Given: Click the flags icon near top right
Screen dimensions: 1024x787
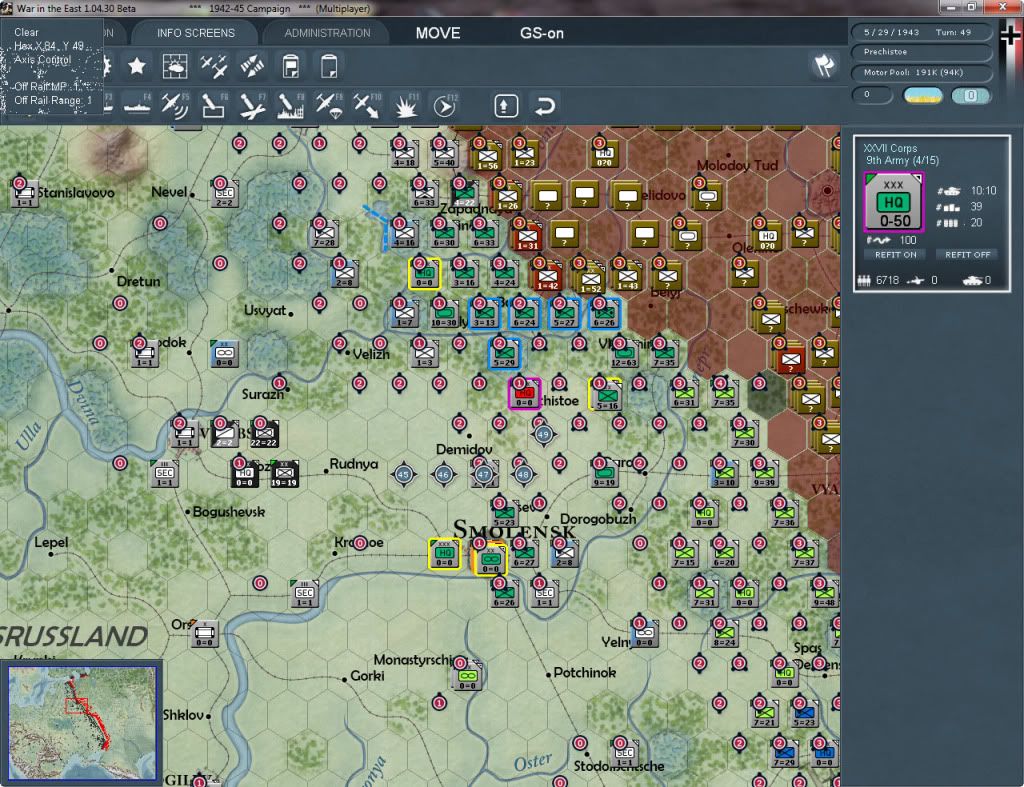Looking at the screenshot, I should pyautogui.click(x=824, y=65).
